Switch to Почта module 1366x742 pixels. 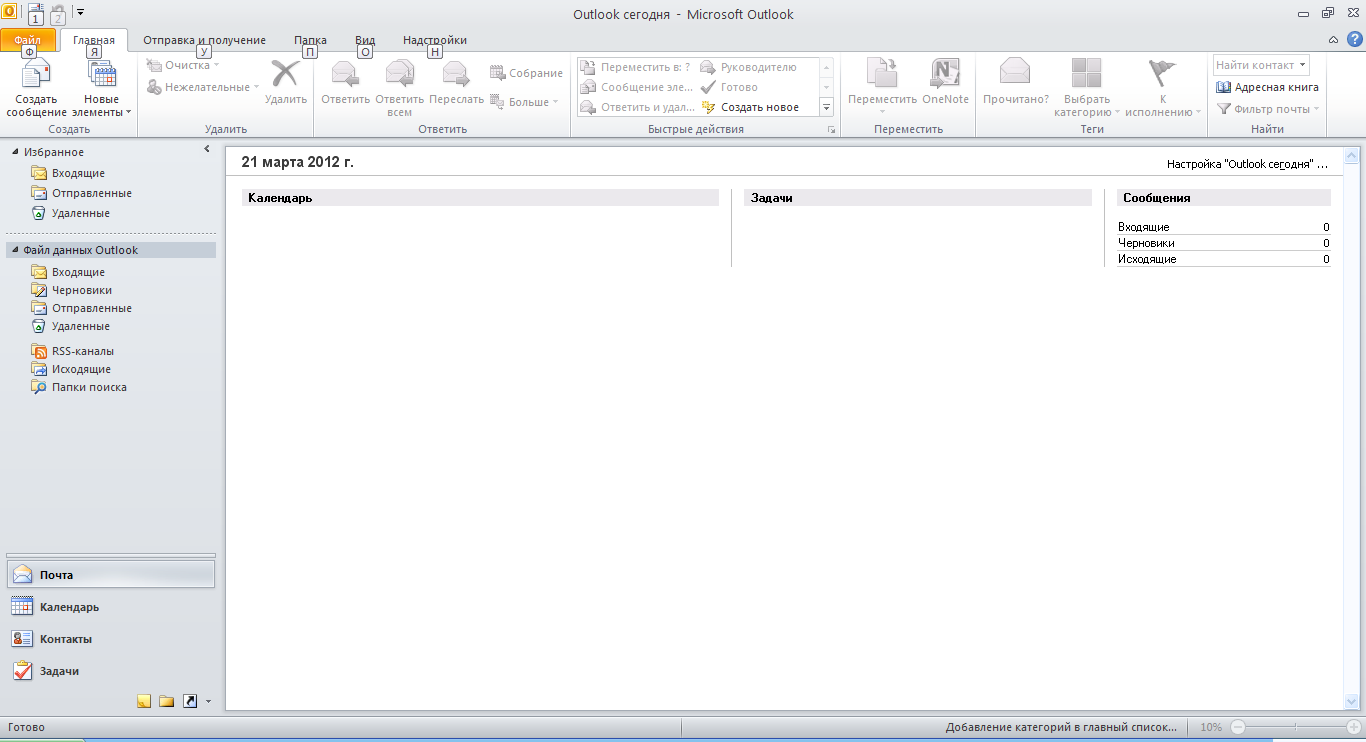(x=110, y=574)
